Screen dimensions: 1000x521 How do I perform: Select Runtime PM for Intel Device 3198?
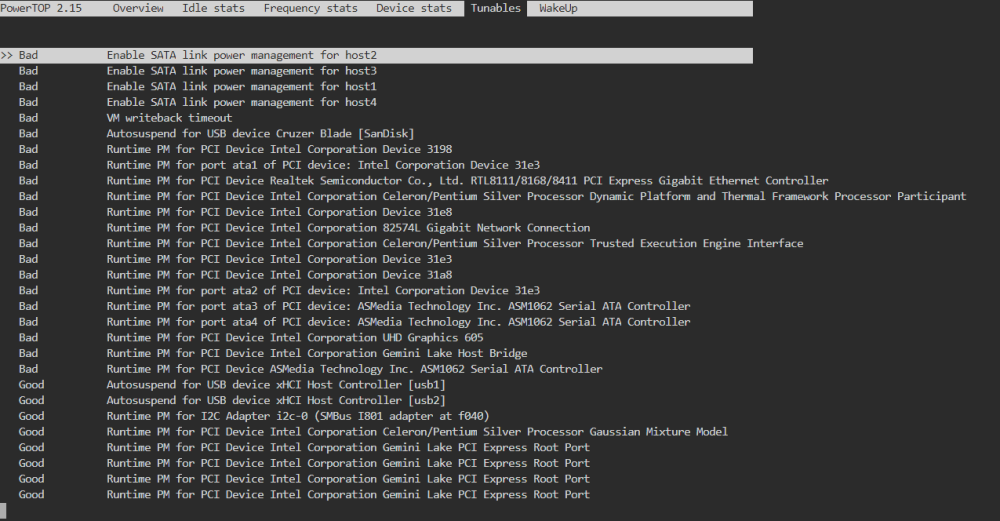(235, 149)
